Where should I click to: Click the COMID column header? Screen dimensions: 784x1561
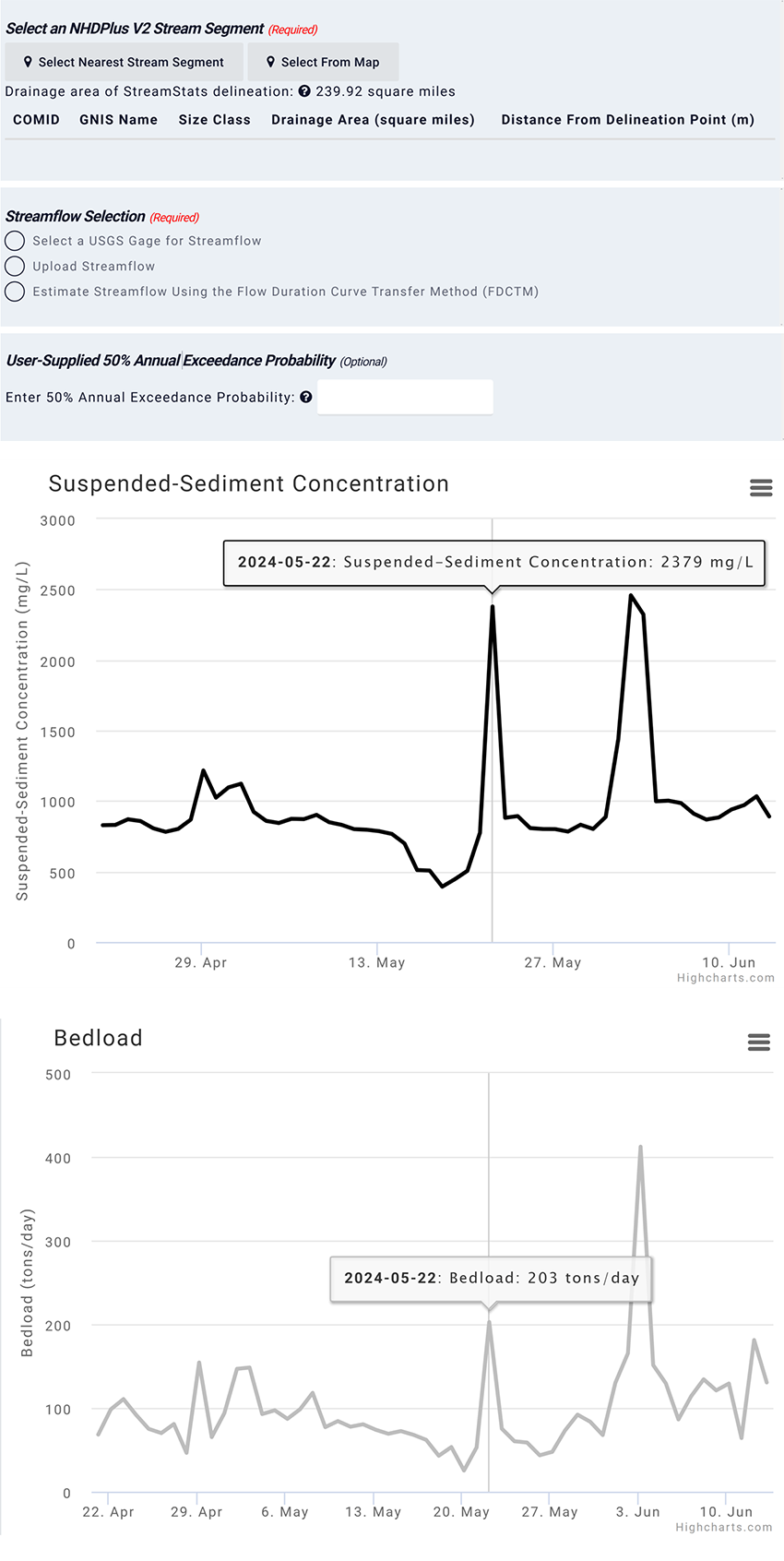pos(36,120)
